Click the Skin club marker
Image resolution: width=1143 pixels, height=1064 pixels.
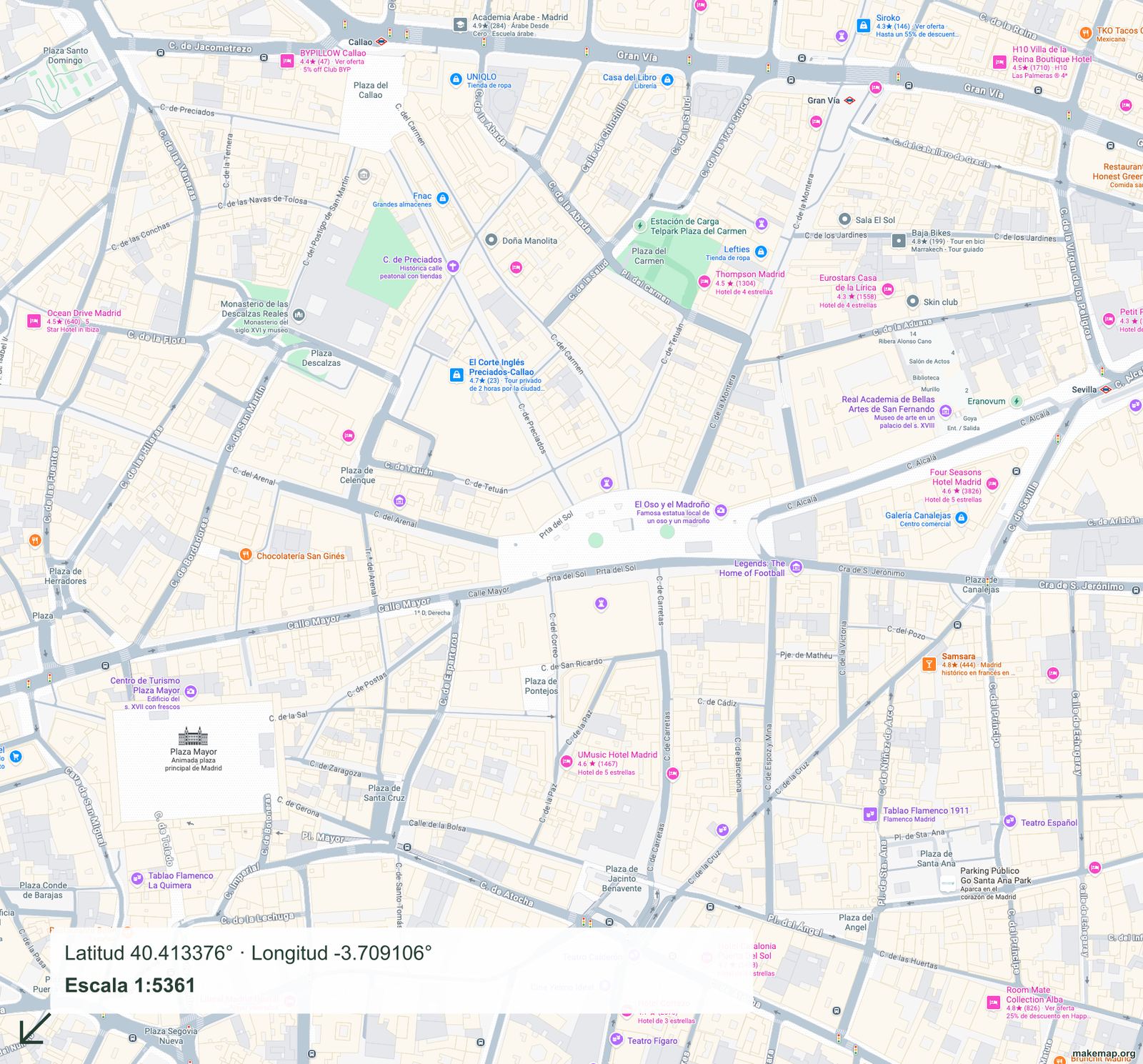tap(912, 302)
